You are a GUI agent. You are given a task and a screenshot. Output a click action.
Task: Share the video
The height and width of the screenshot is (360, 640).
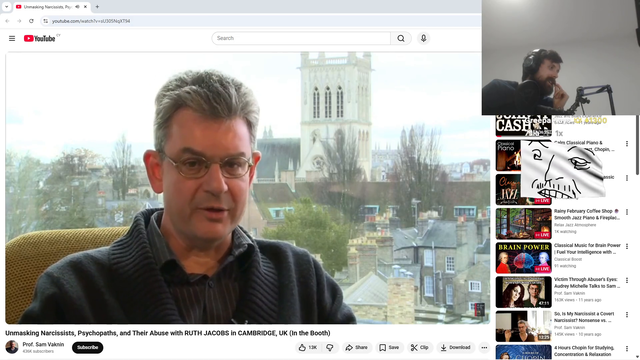[x=357, y=347]
